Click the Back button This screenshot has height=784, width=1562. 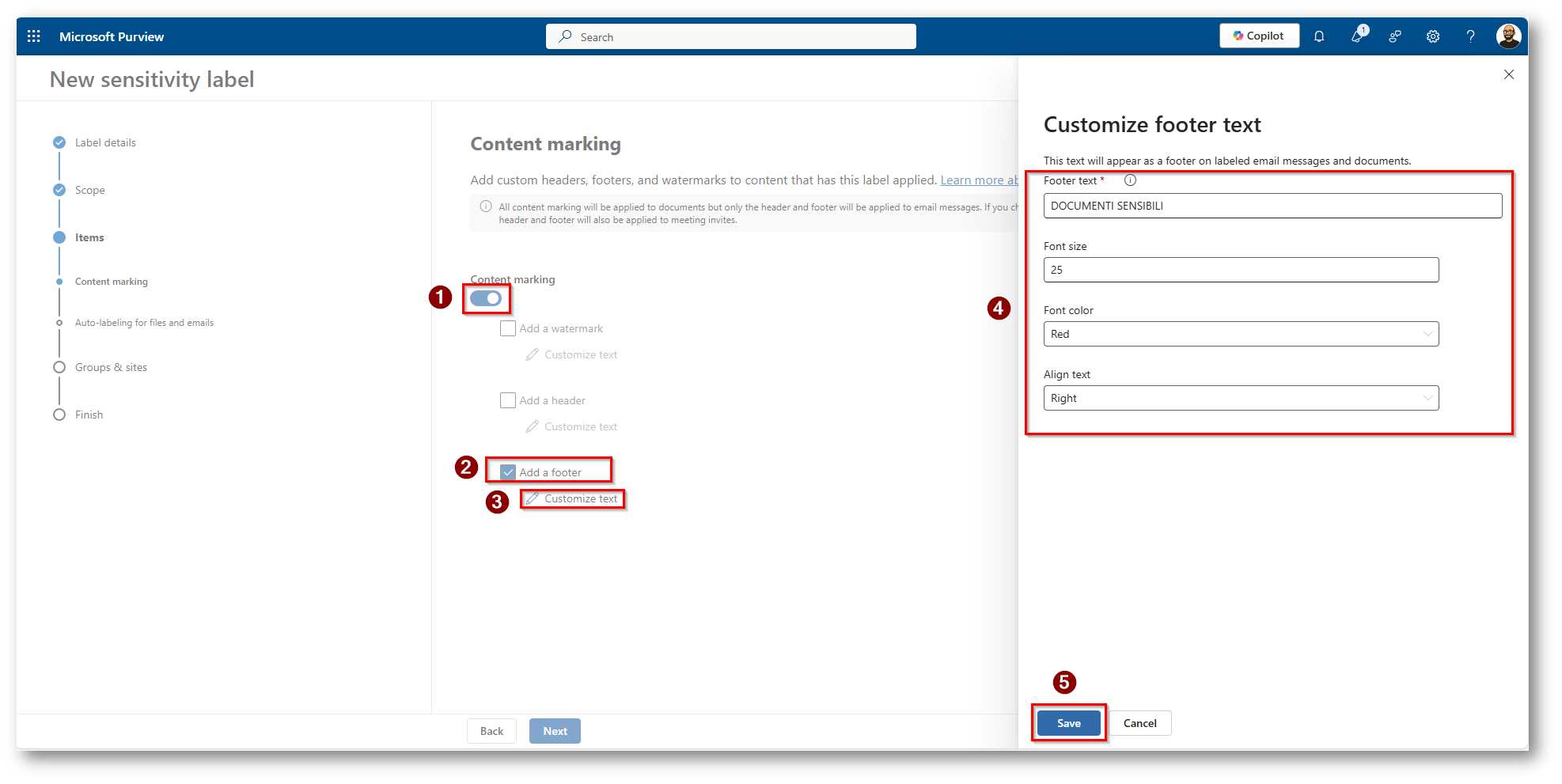[x=491, y=731]
